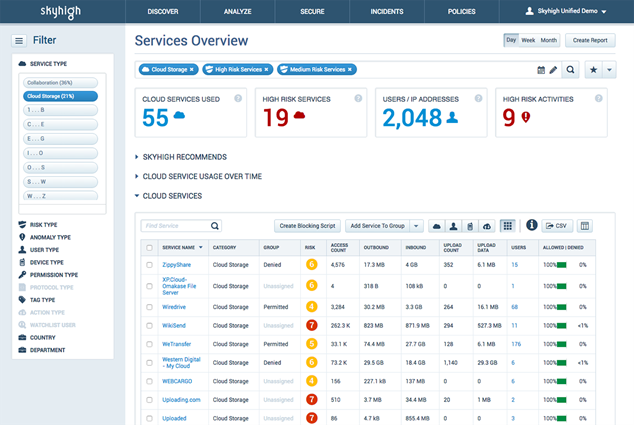Tick the Wiredrive row checkbox
Viewport: 634px width, 425px height.
[149, 308]
